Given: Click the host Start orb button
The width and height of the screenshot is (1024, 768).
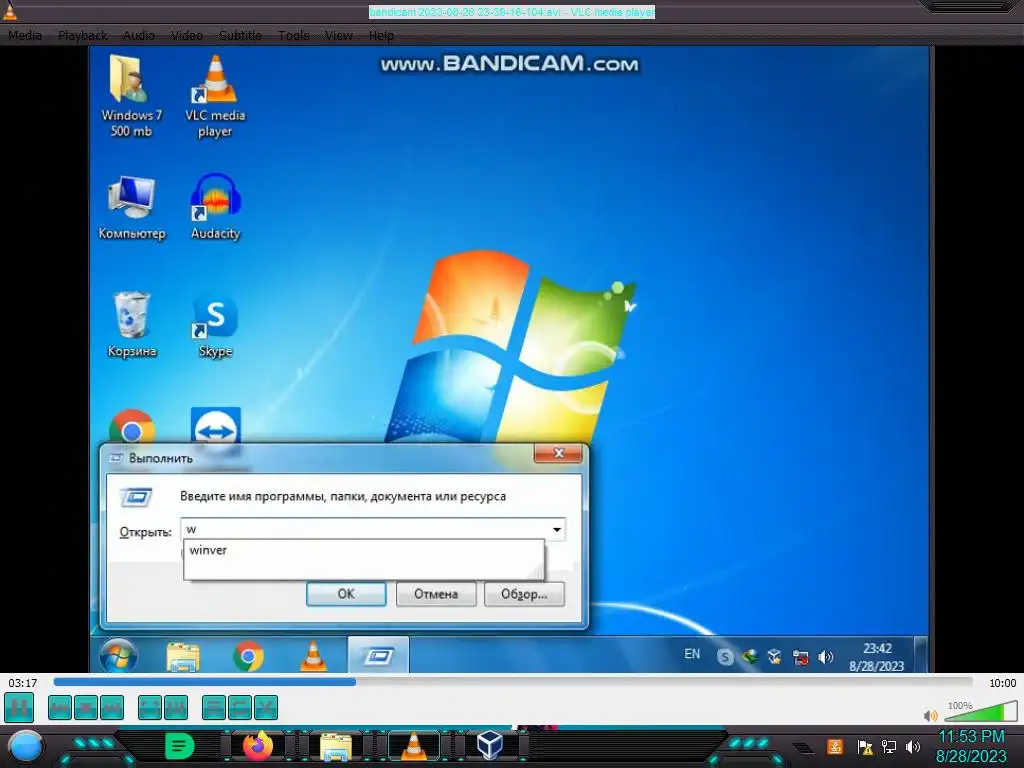Looking at the screenshot, I should coord(26,747).
